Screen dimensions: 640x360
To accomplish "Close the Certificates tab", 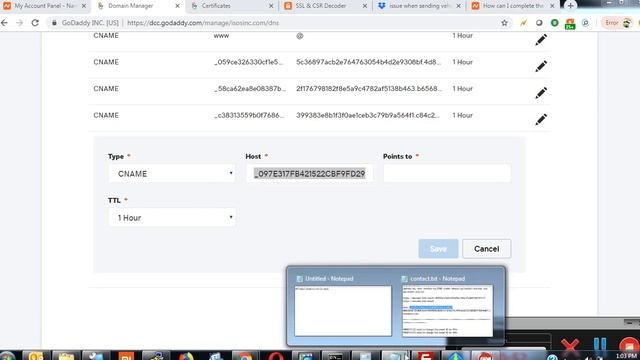I will 271,6.
